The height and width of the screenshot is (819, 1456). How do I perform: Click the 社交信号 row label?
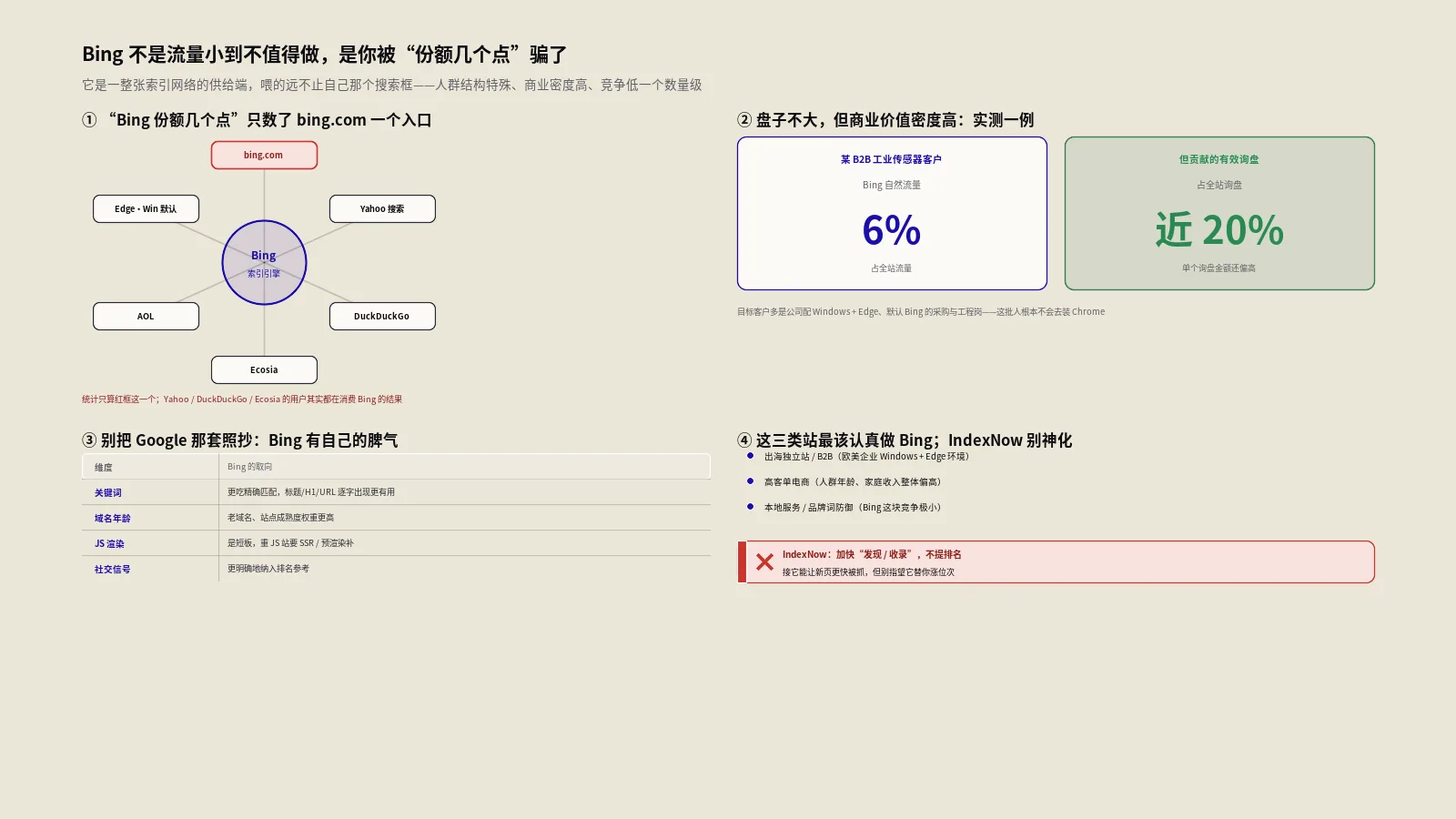click(113, 569)
